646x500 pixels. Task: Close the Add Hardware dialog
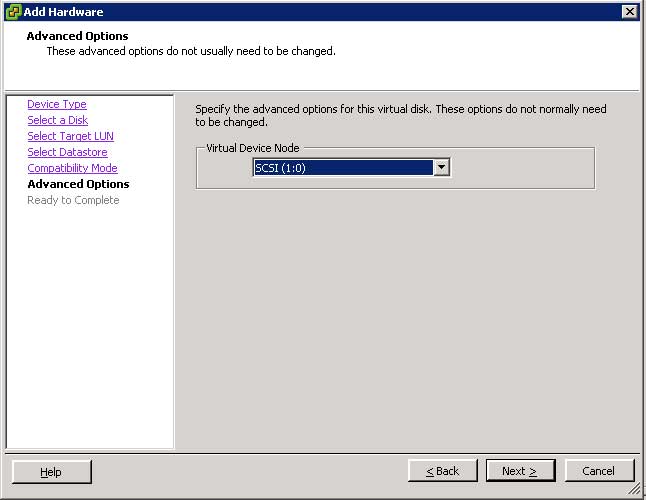tap(630, 12)
